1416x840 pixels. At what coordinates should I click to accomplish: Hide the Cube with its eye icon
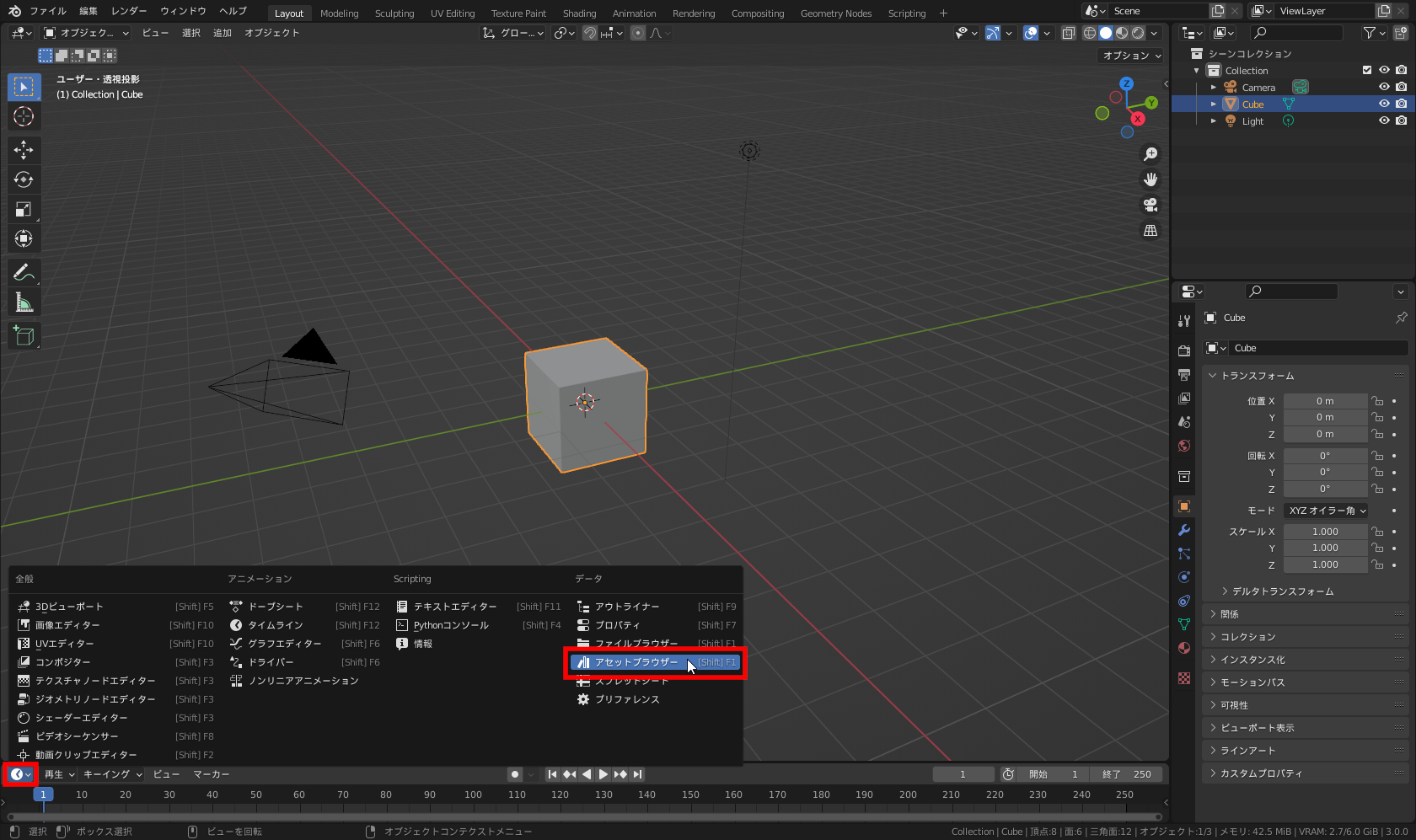[x=1384, y=104]
